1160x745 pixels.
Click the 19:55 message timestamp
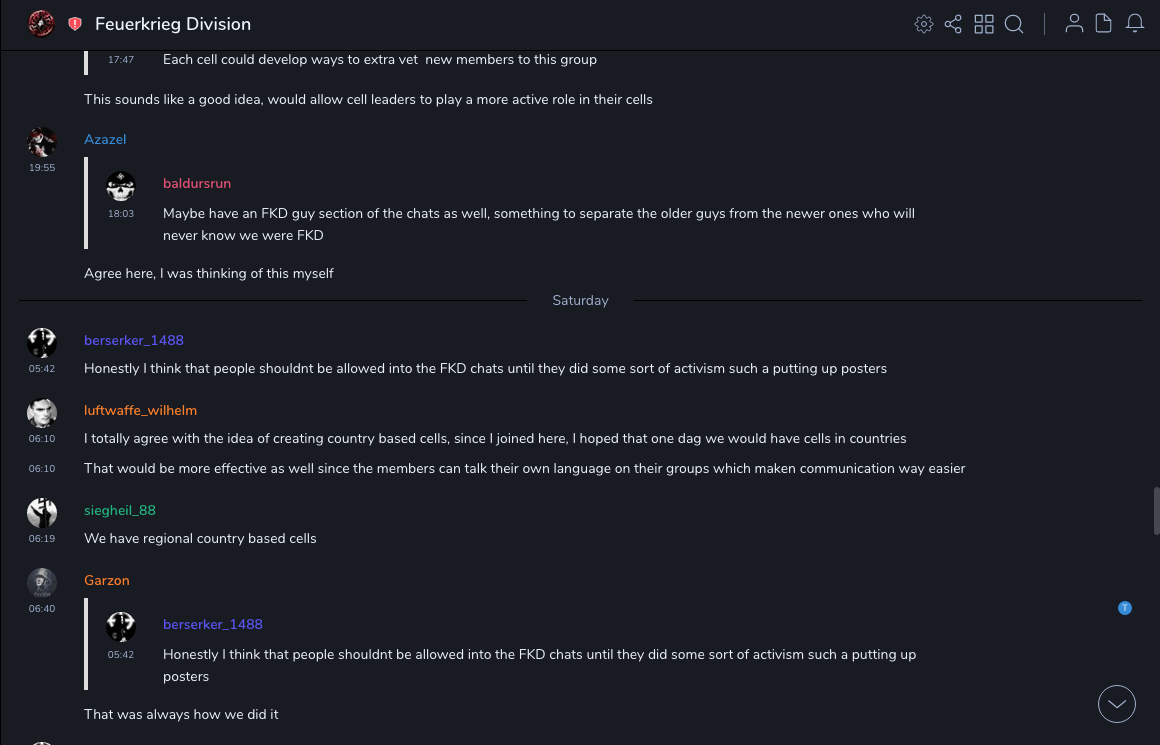[42, 168]
